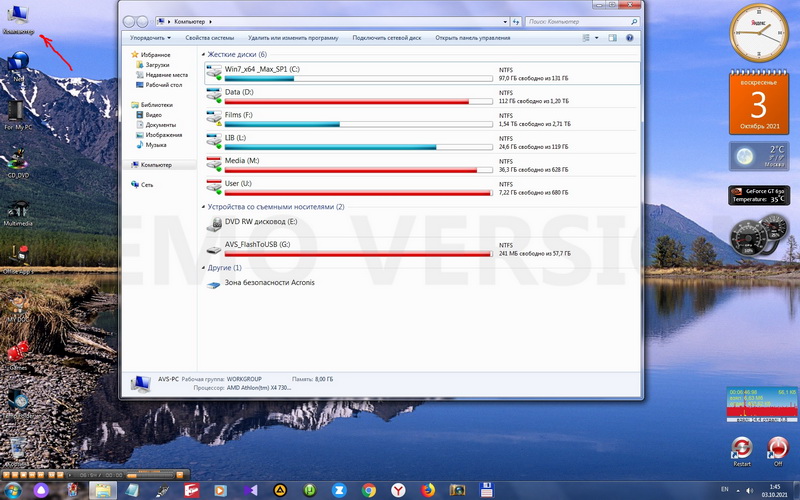Click the GeForce GT 630 temperature gadget
Screen dimensions: 800x500
click(x=759, y=195)
